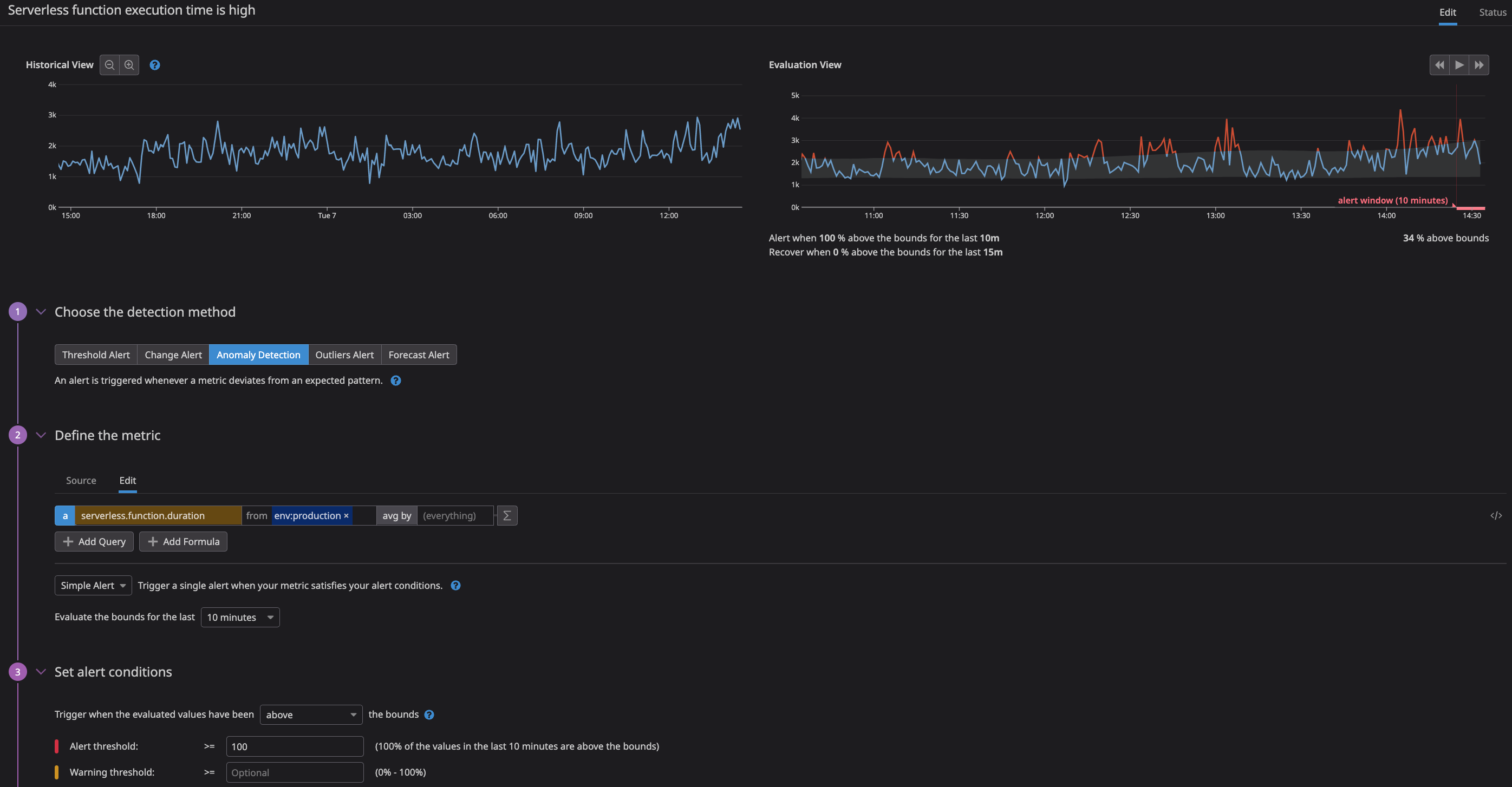Zoom out the Historical View graph
Screen dimensions: 1512x787
tap(109, 65)
